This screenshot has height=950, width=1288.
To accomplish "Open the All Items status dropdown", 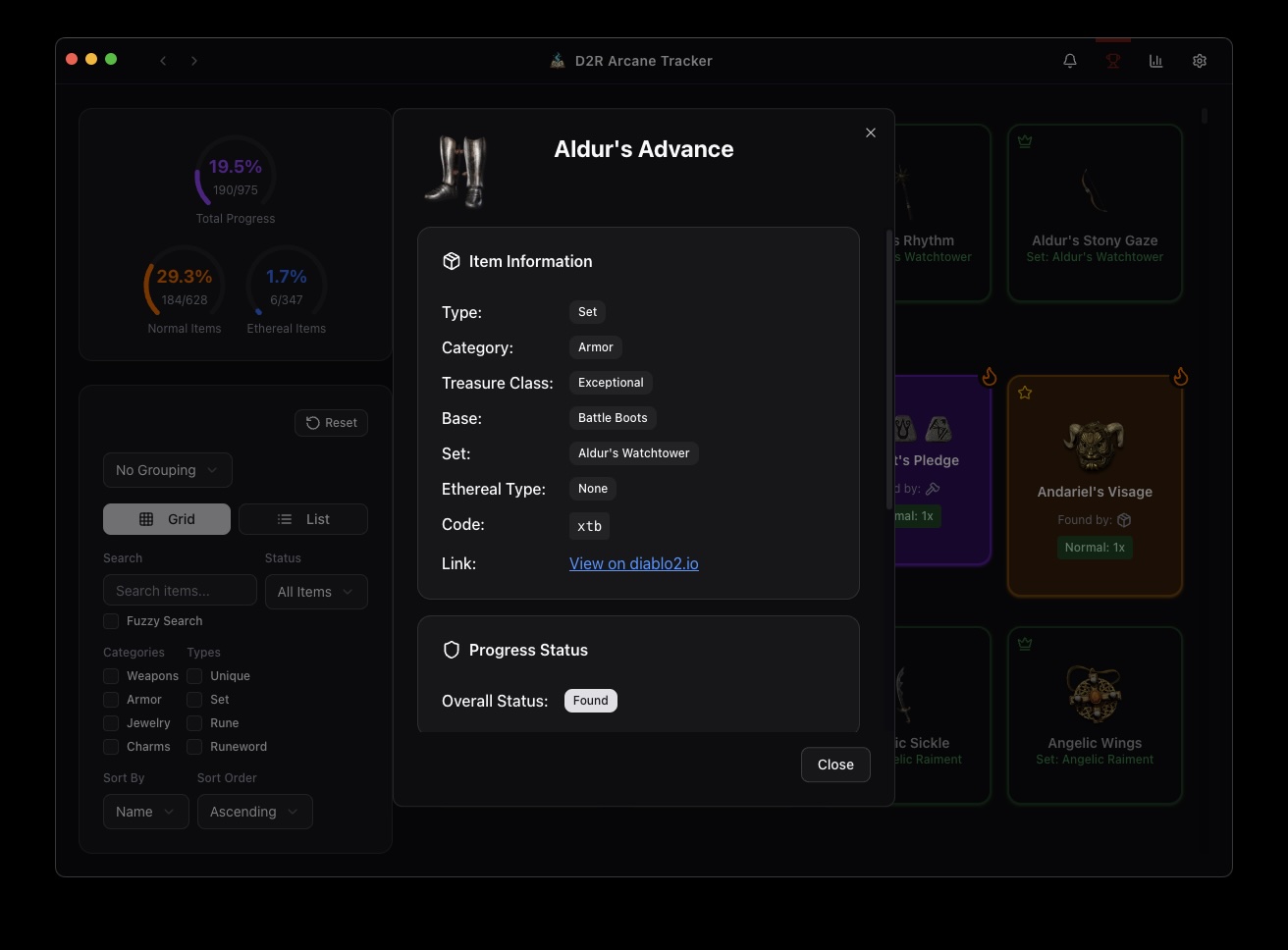I will pos(315,592).
